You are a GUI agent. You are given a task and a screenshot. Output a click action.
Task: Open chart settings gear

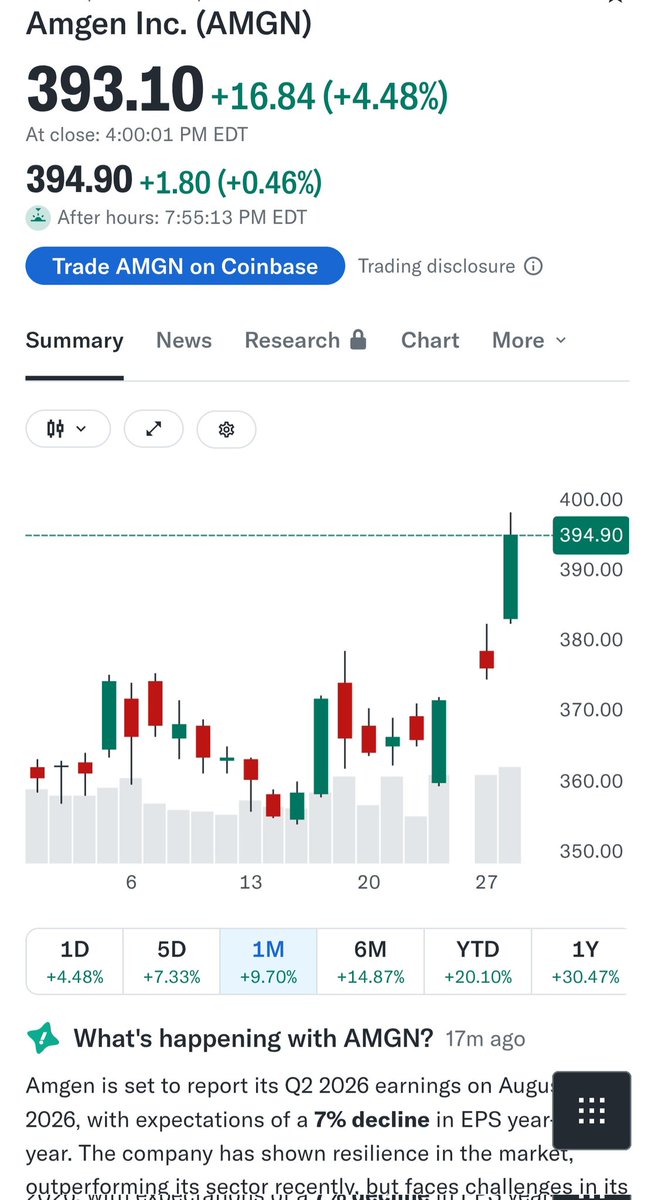click(x=226, y=429)
